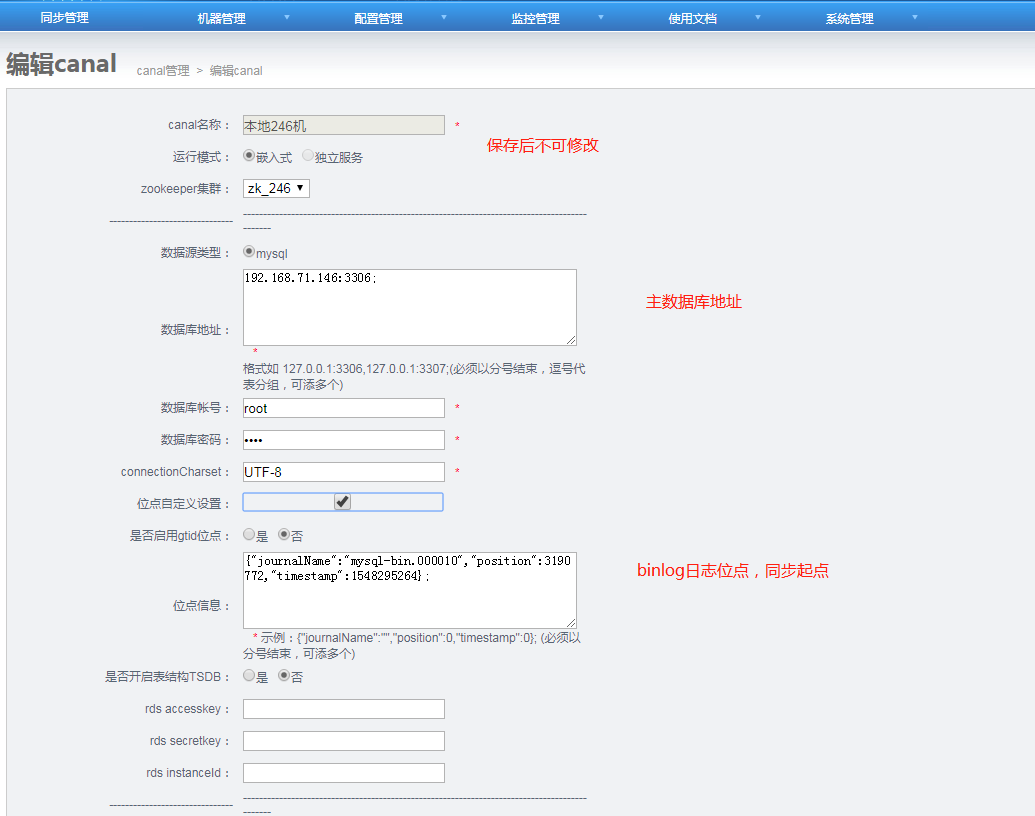
Task: Click the 格式如 127.0.0.1:3306 hint text
Action: pos(414,376)
